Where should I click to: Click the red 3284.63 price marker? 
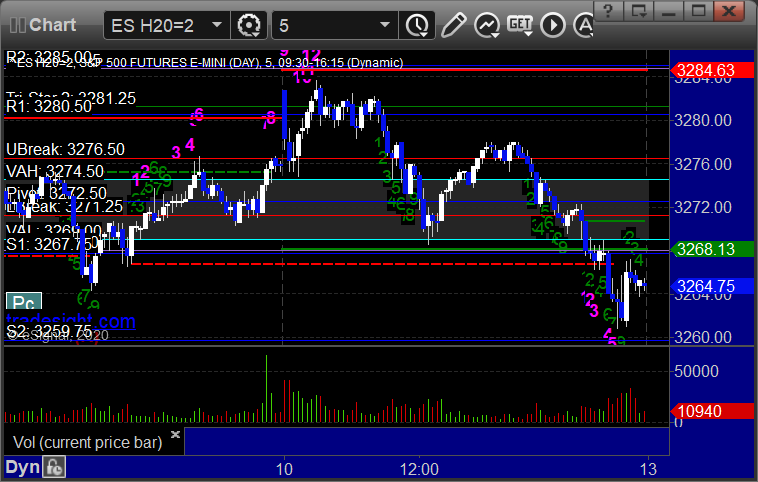click(712, 71)
